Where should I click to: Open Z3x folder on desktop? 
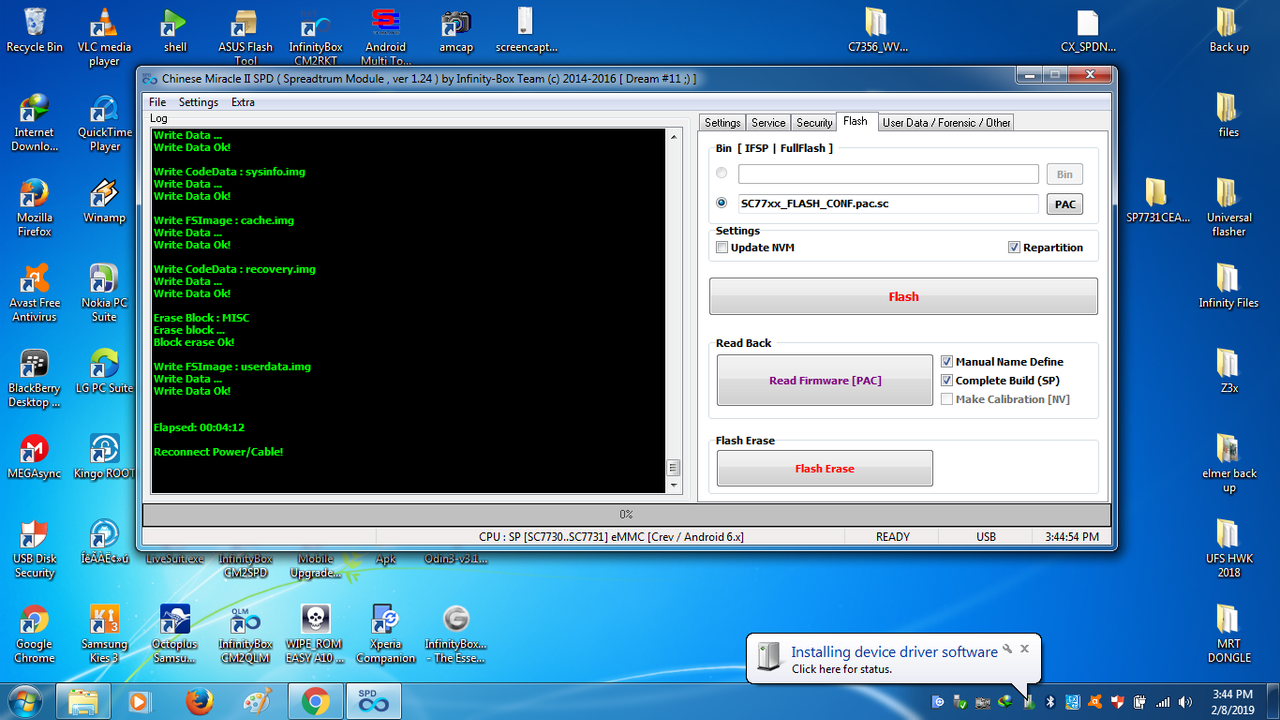1228,371
